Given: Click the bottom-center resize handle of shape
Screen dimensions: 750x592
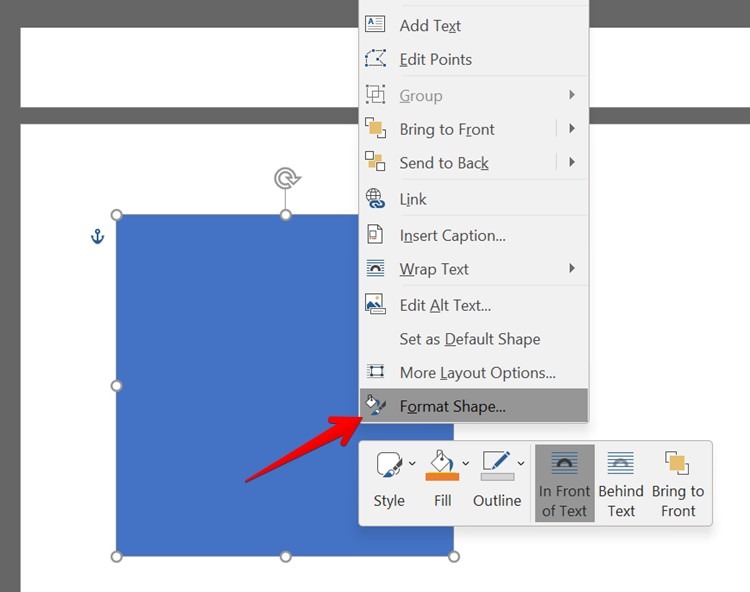Looking at the screenshot, I should (x=286, y=556).
